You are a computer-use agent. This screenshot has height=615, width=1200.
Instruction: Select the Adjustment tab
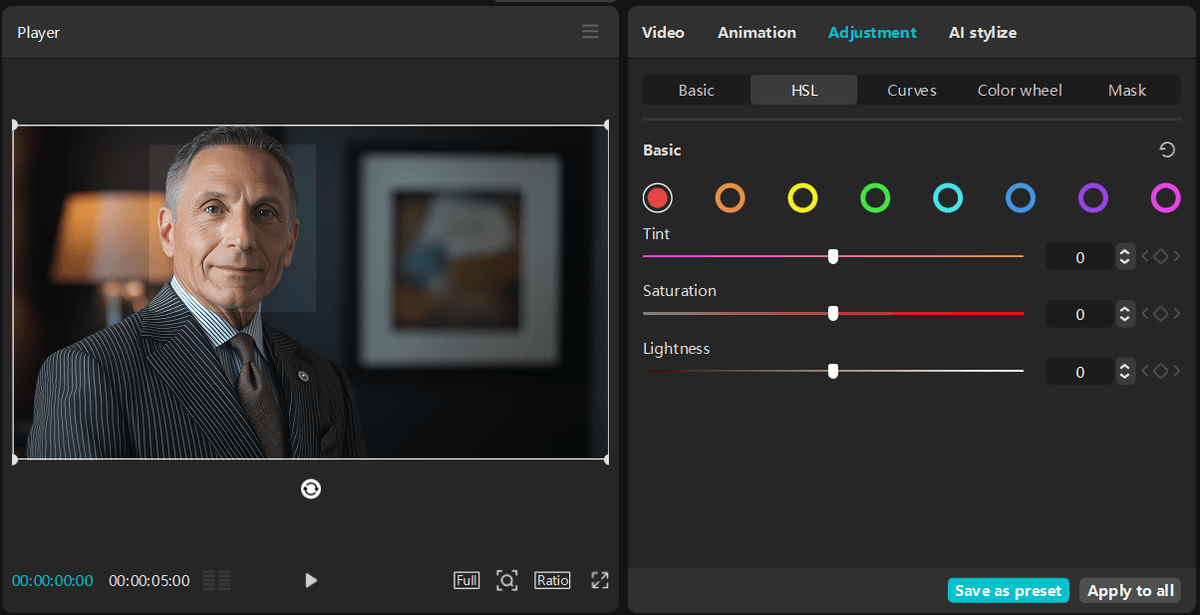[x=872, y=32]
